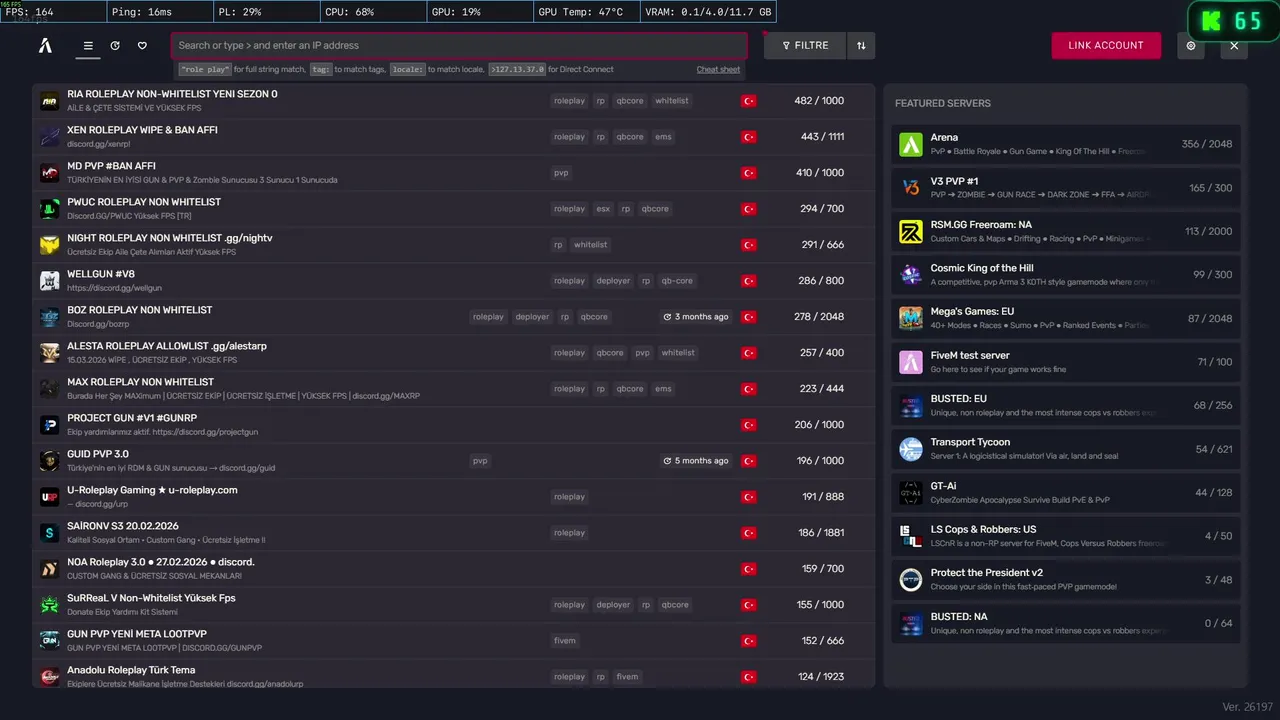Open the FILTRE filter dropdown
This screenshot has height=720, width=1280.
click(x=805, y=45)
